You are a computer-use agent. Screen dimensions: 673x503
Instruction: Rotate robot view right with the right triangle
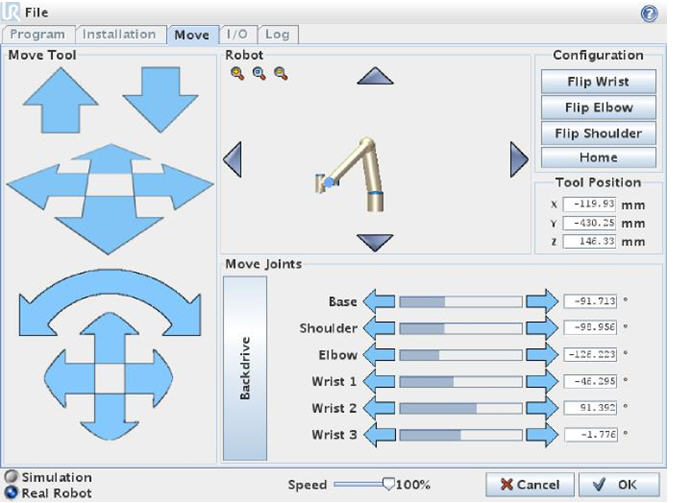519,160
